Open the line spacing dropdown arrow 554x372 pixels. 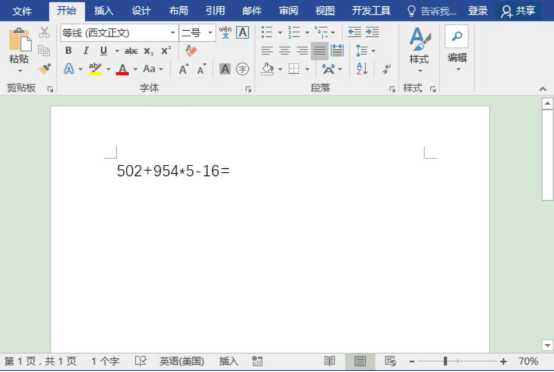pyautogui.click(x=373, y=51)
